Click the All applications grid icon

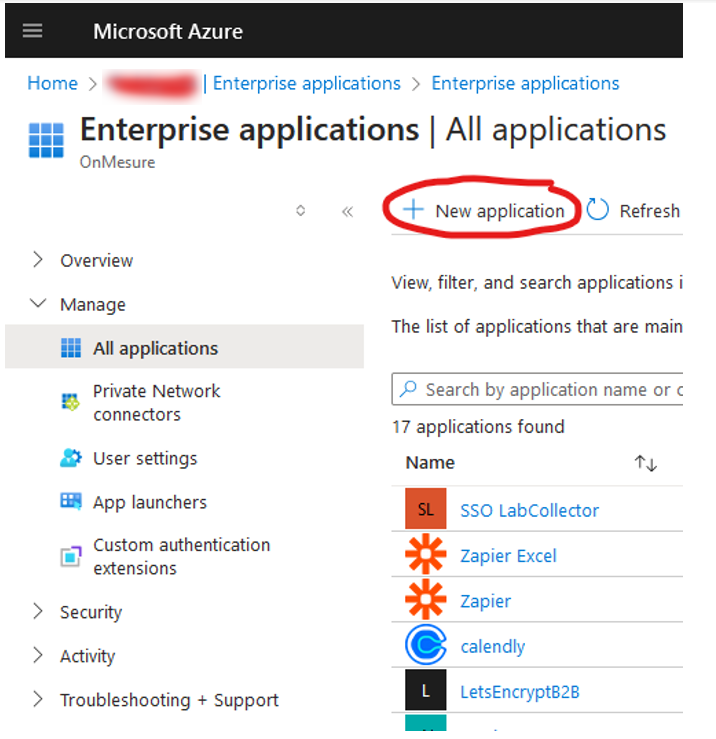71,348
